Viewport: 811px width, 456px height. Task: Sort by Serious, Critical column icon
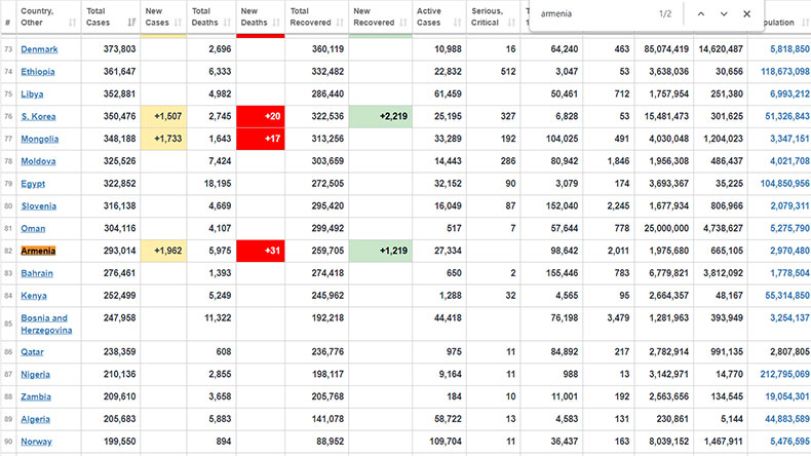tap(512, 22)
